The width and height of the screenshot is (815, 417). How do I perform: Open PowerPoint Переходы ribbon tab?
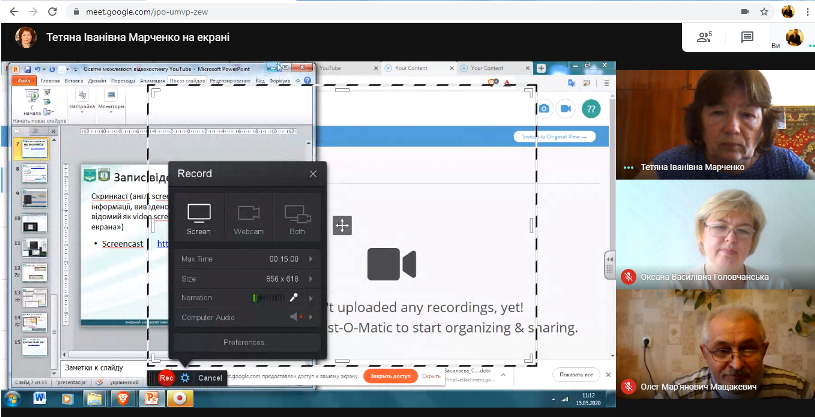[x=123, y=81]
